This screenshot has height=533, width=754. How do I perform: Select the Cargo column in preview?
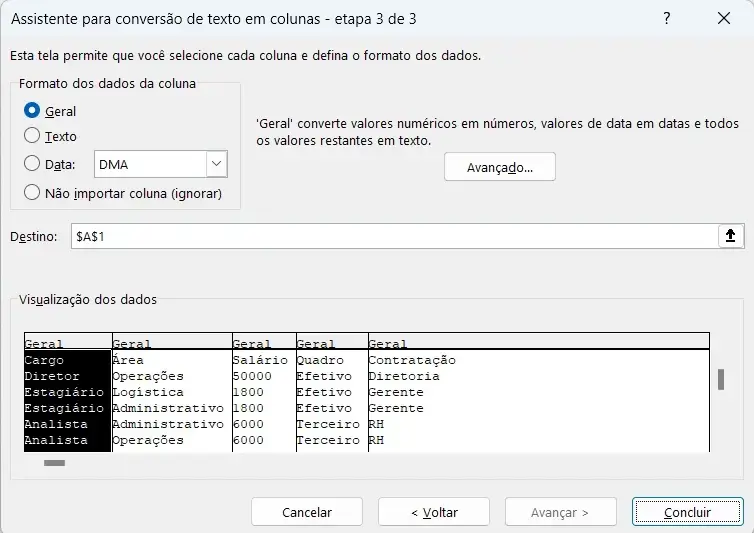[x=44, y=360]
